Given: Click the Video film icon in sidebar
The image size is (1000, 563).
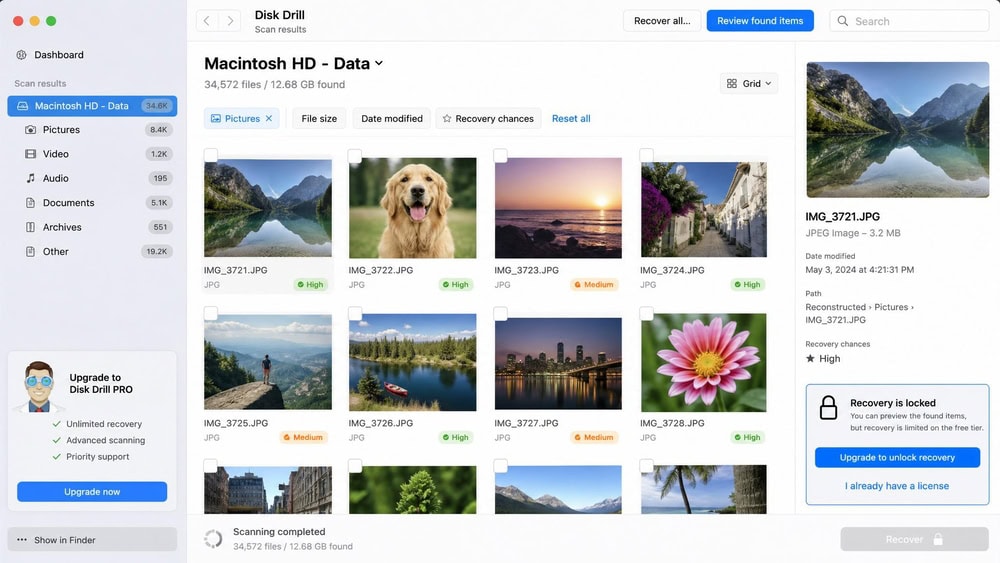Looking at the screenshot, I should tap(30, 154).
